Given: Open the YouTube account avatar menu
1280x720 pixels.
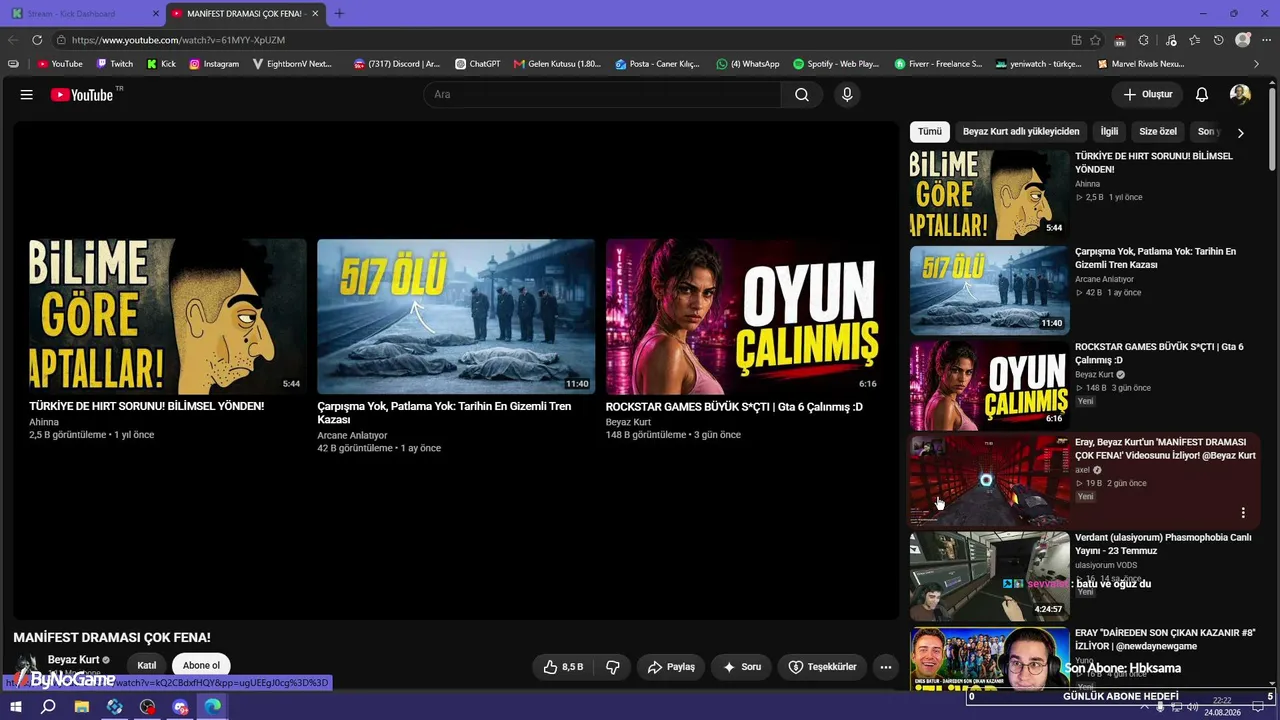Looking at the screenshot, I should (x=1240, y=95).
